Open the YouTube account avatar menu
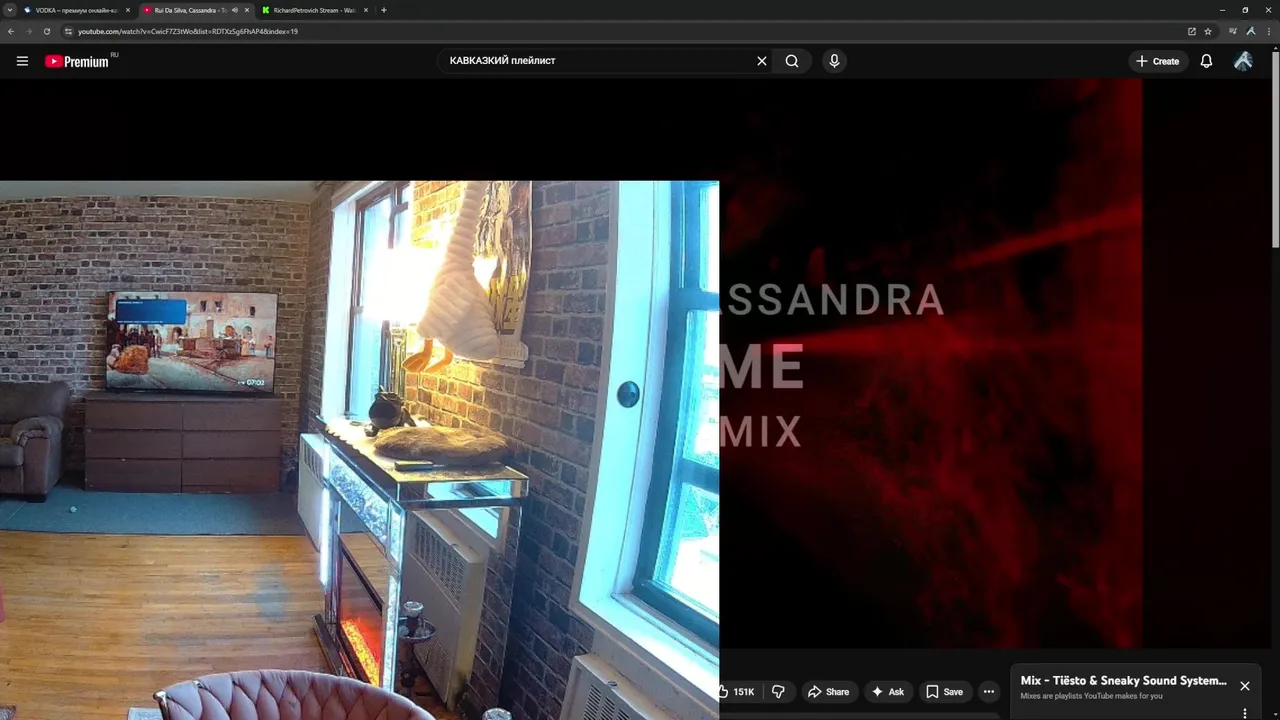 1243,61
